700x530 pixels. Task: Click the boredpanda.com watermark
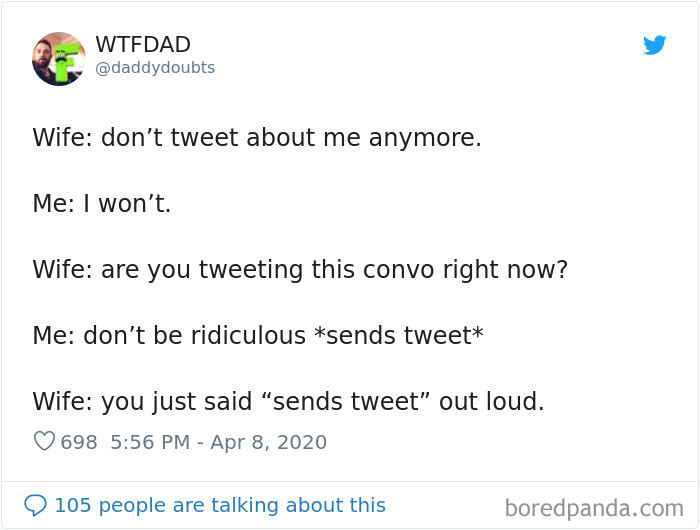(594, 508)
